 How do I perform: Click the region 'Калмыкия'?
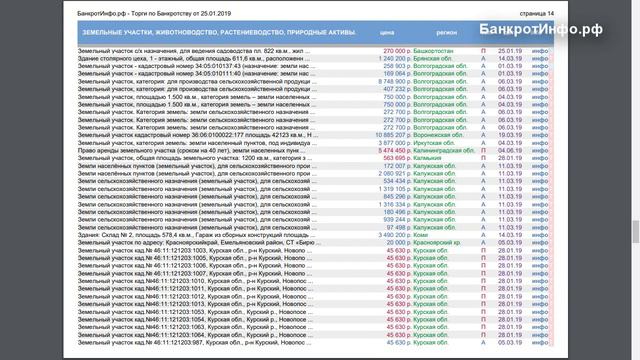pos(427,158)
